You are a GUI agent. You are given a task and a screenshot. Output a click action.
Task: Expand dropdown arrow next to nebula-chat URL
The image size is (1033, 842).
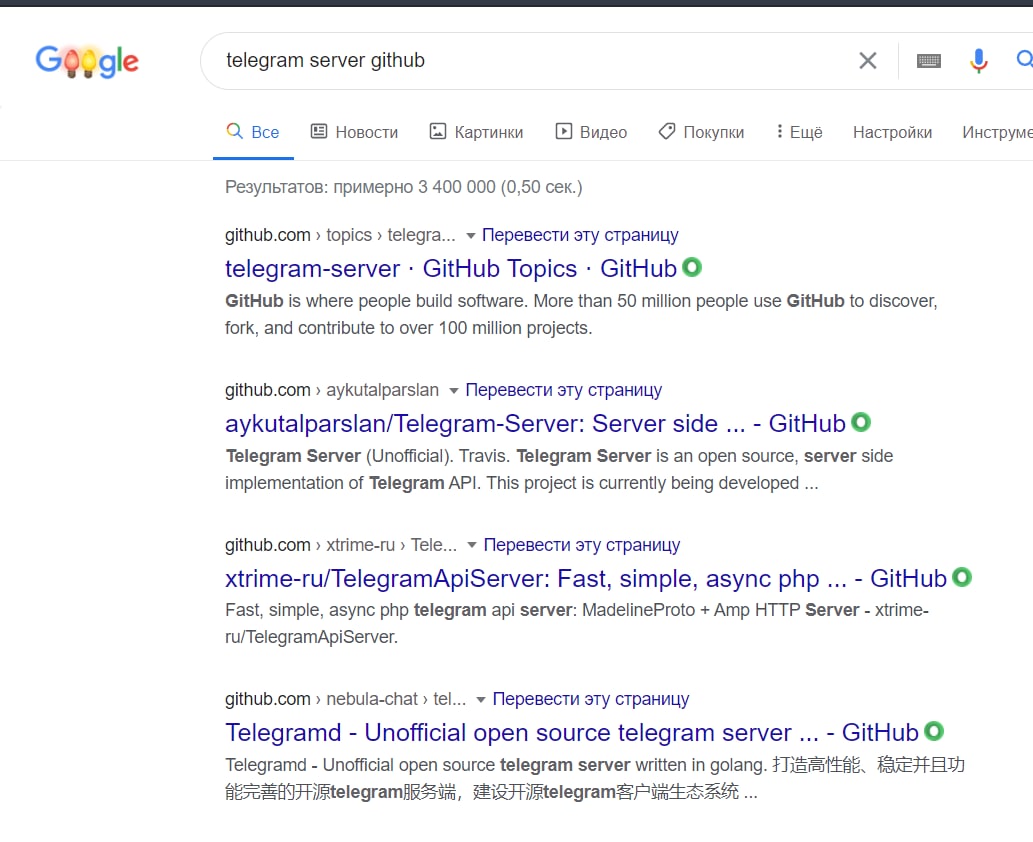tap(481, 700)
